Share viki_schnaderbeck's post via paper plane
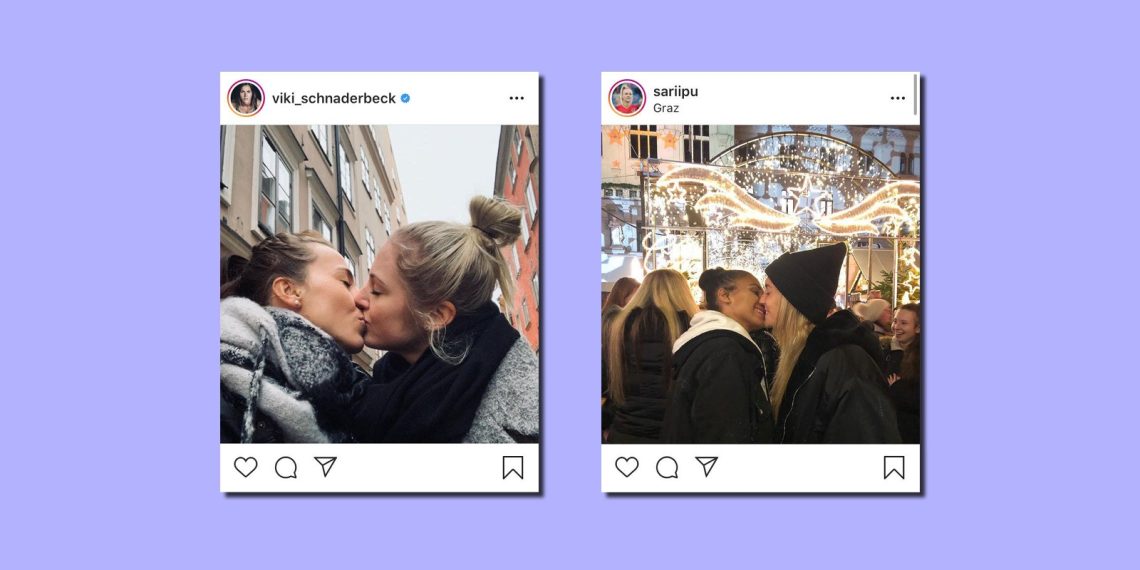The image size is (1140, 570). (325, 466)
